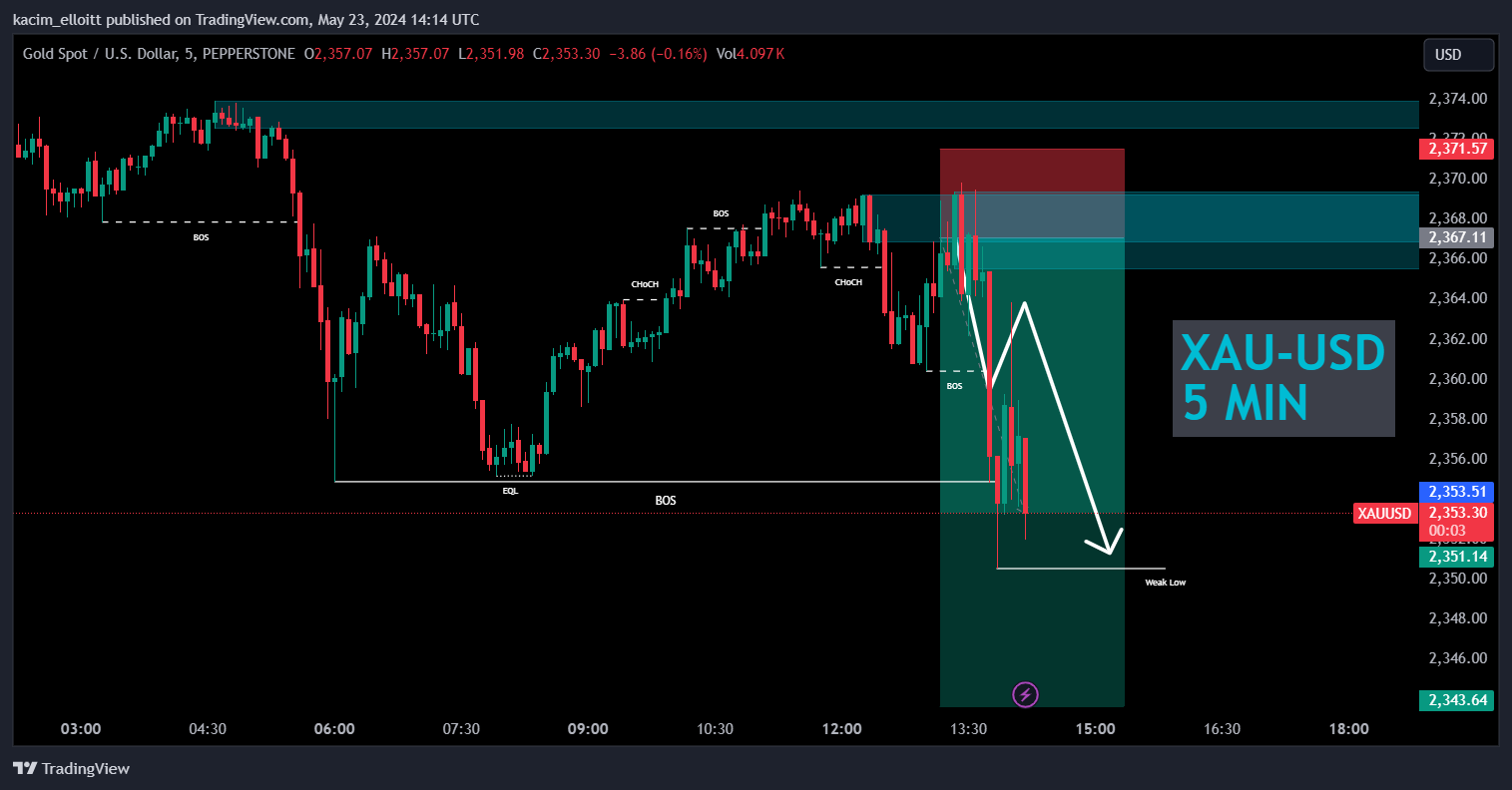Click the 04:30 time axis label
The width and height of the screenshot is (1512, 790).
click(x=208, y=729)
